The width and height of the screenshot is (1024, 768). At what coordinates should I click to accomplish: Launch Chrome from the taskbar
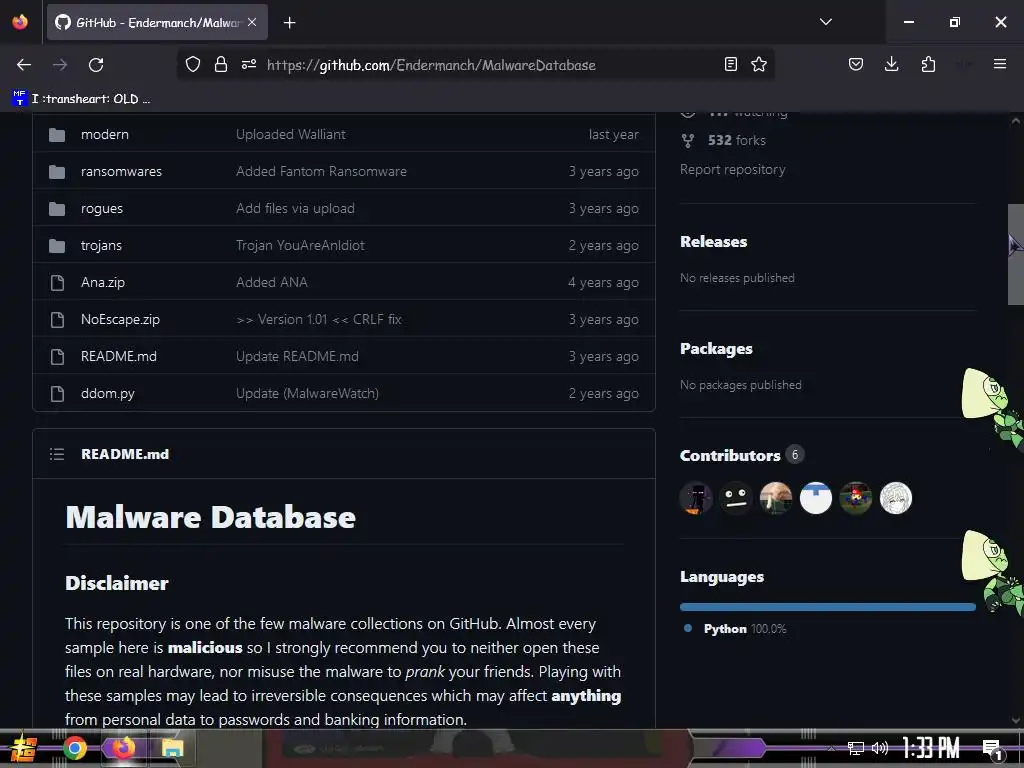point(74,748)
